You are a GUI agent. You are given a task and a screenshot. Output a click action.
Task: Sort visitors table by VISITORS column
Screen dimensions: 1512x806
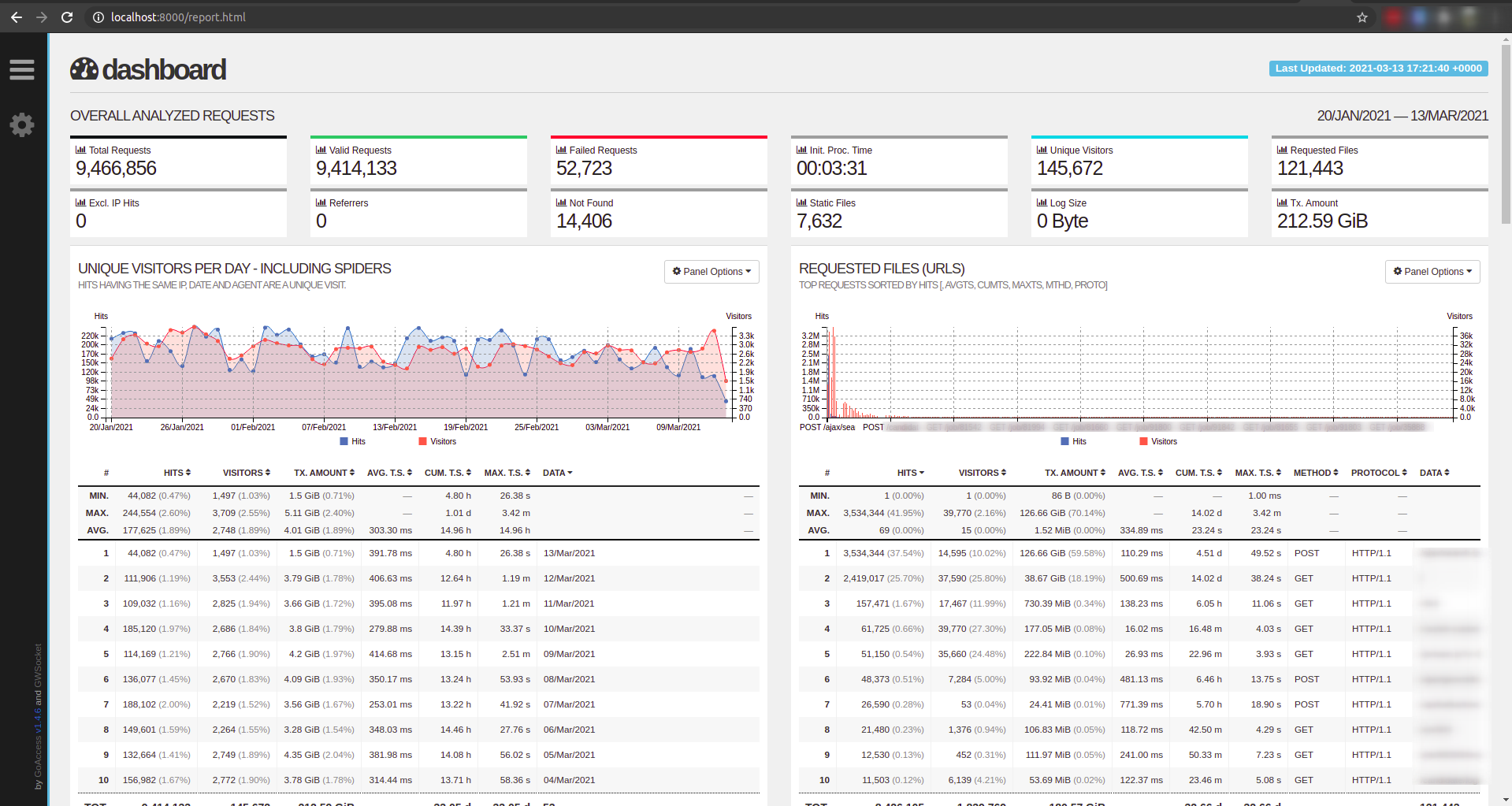[x=247, y=473]
